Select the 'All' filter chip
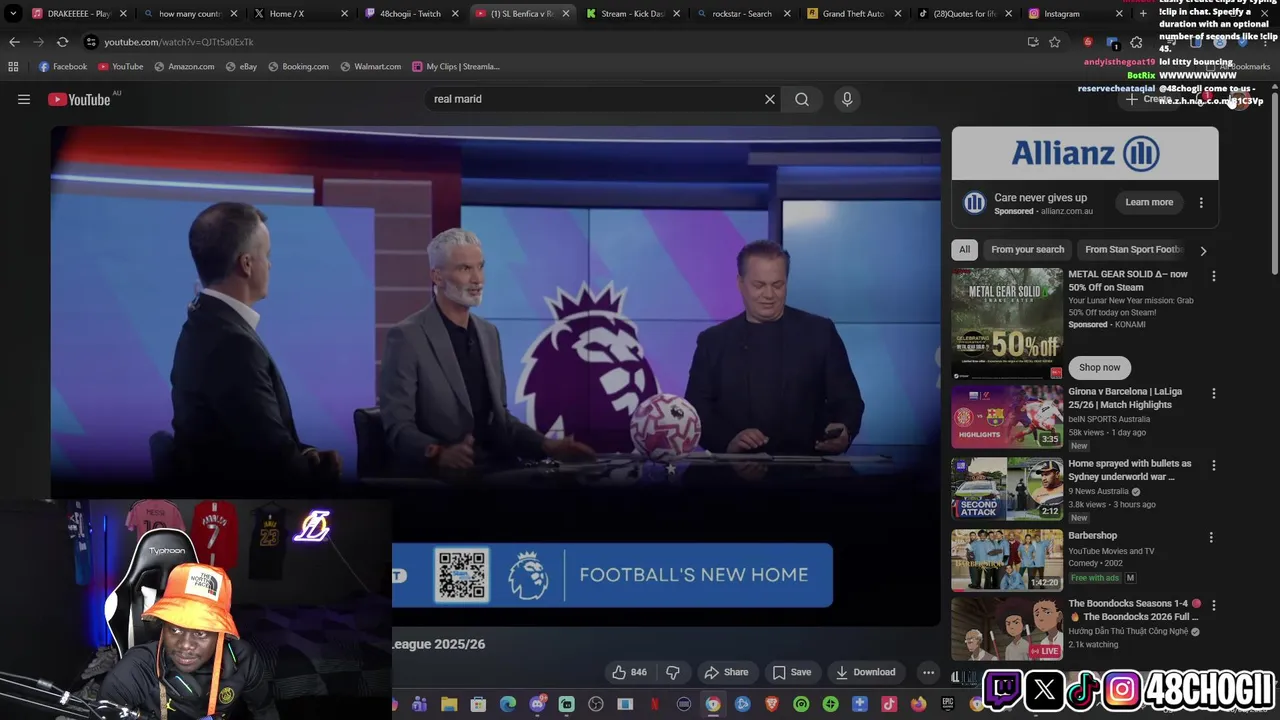 (964, 249)
